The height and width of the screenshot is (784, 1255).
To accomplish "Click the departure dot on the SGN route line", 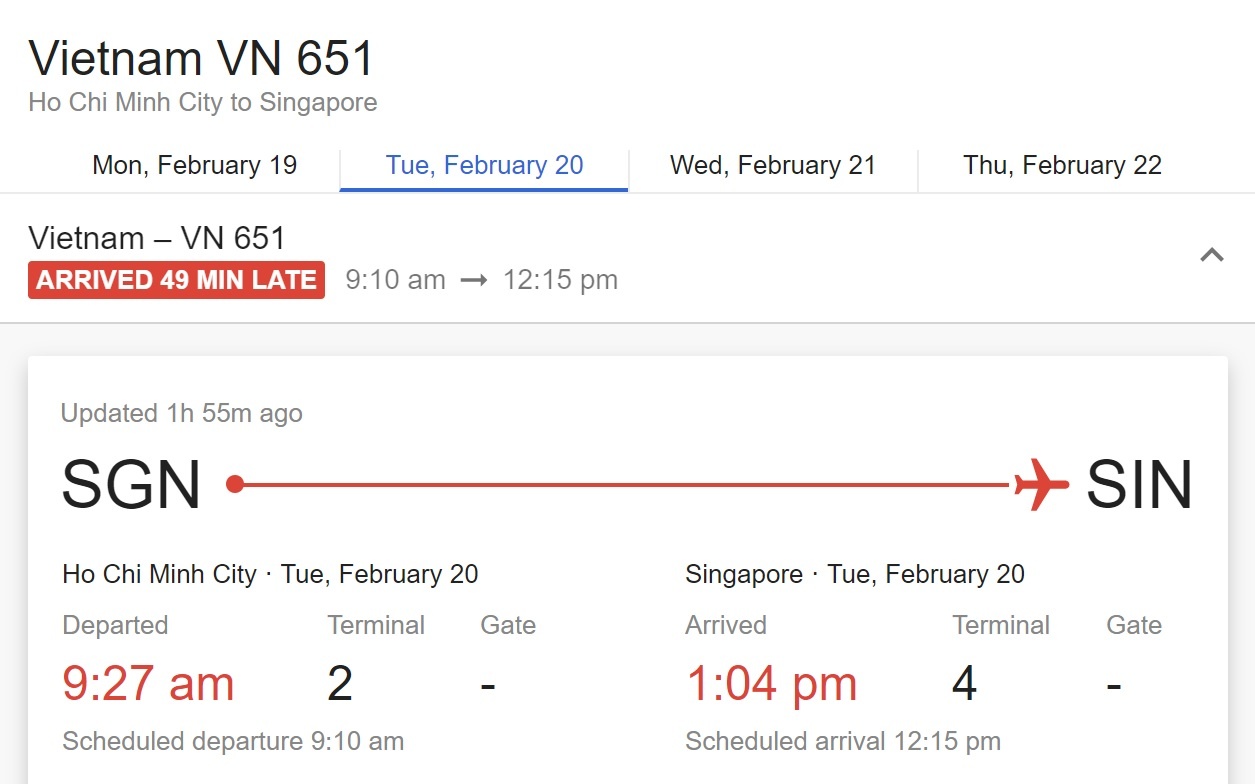I will pos(234,483).
